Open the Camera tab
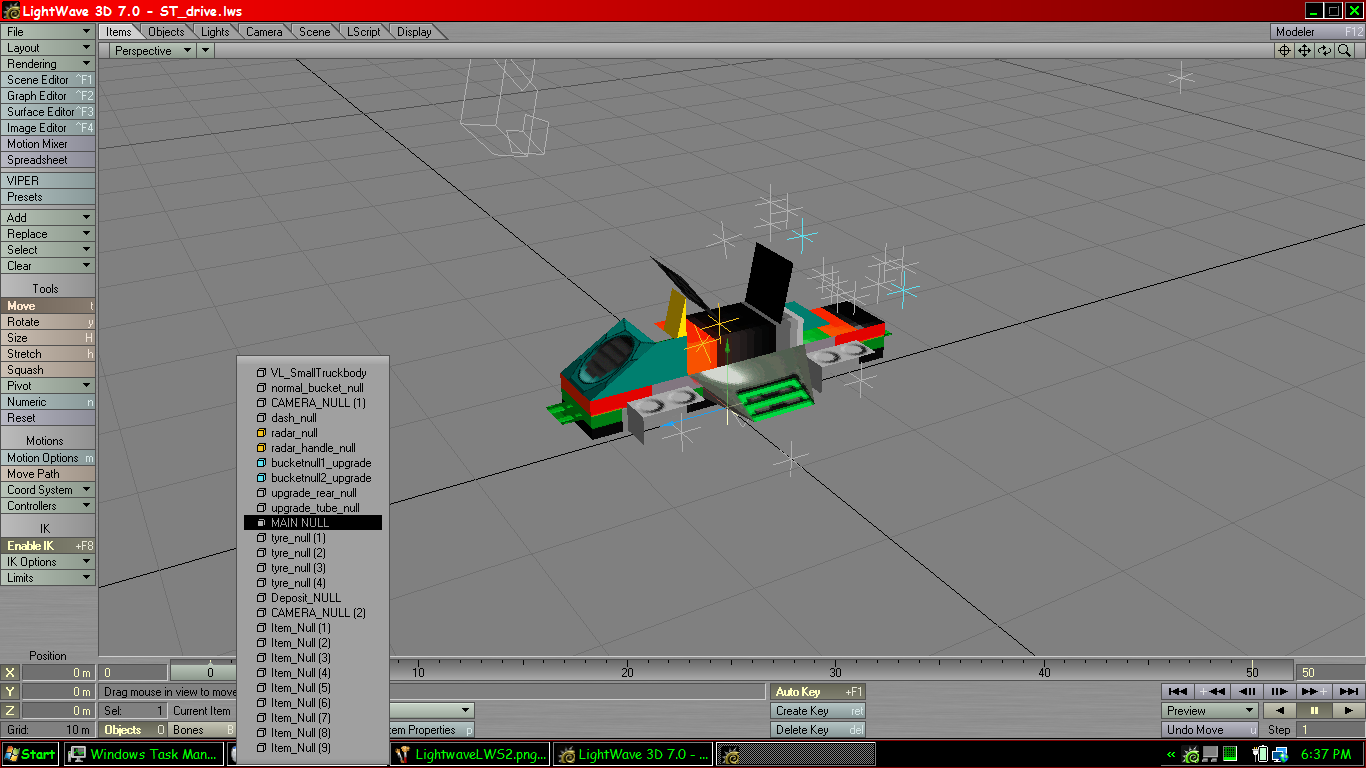 (264, 32)
